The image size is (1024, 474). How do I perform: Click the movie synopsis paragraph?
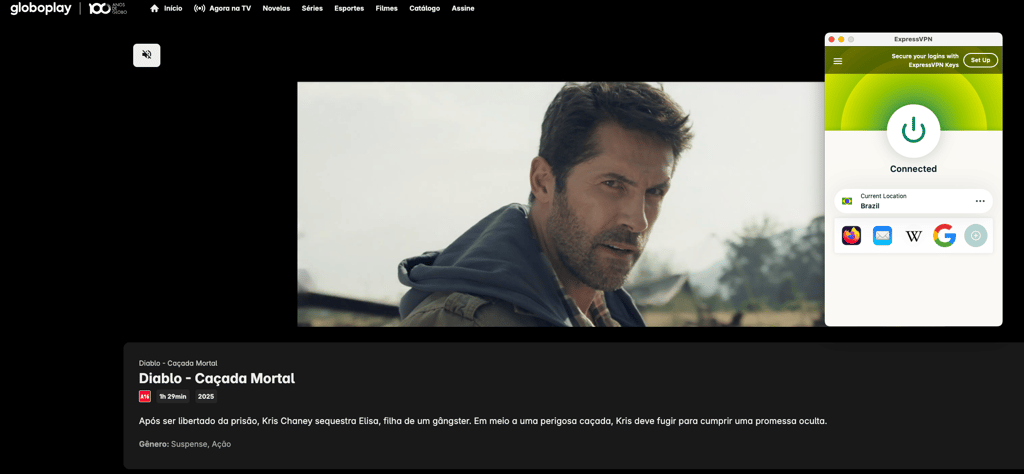point(483,421)
